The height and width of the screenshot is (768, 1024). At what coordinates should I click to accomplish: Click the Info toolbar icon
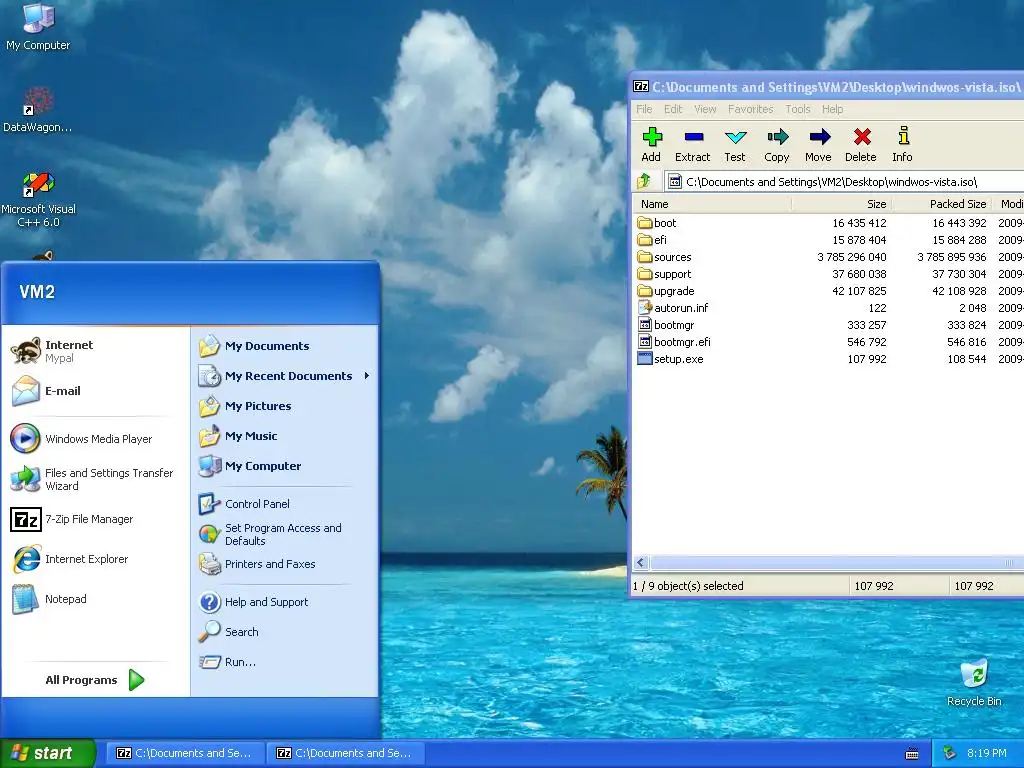(x=903, y=144)
